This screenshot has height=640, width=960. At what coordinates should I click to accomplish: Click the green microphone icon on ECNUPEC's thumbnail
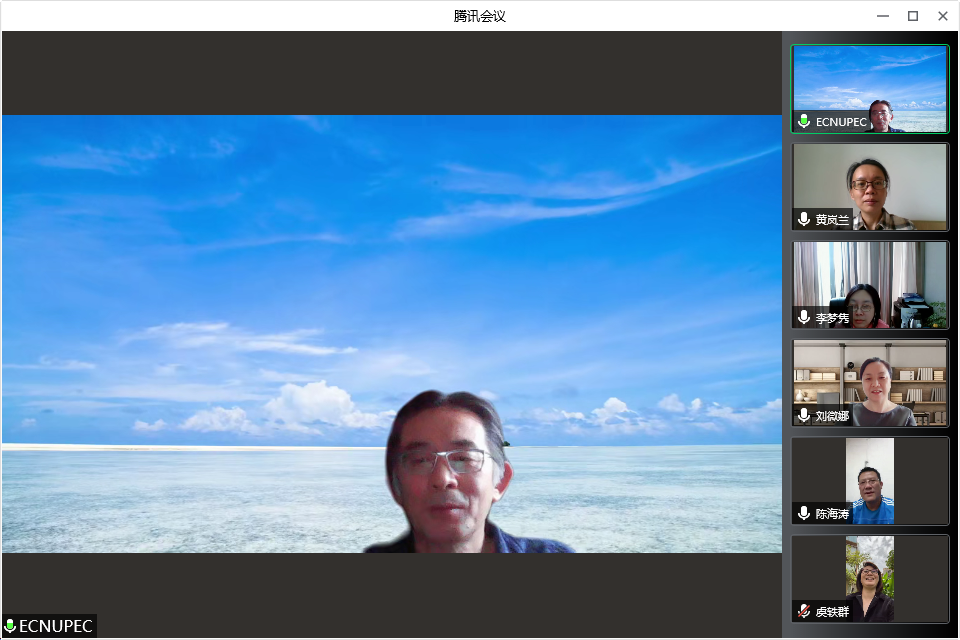coord(804,122)
